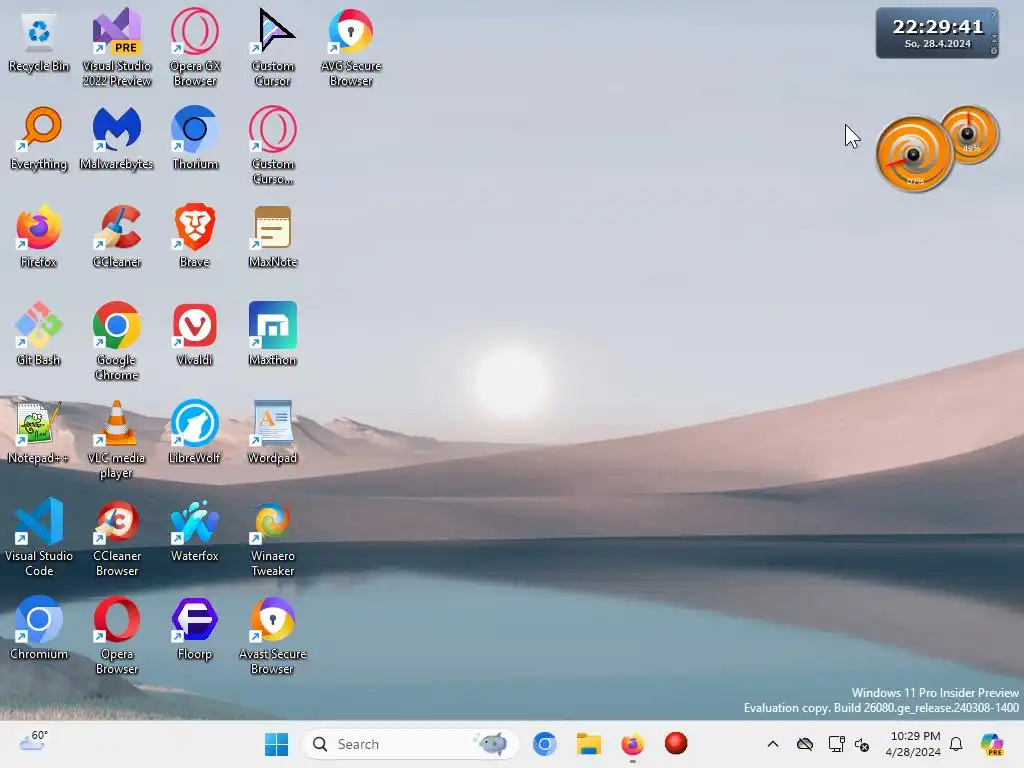Launch Visual Studio 2022 Preview shortcut
This screenshot has height=768, width=1024.
pos(116,47)
